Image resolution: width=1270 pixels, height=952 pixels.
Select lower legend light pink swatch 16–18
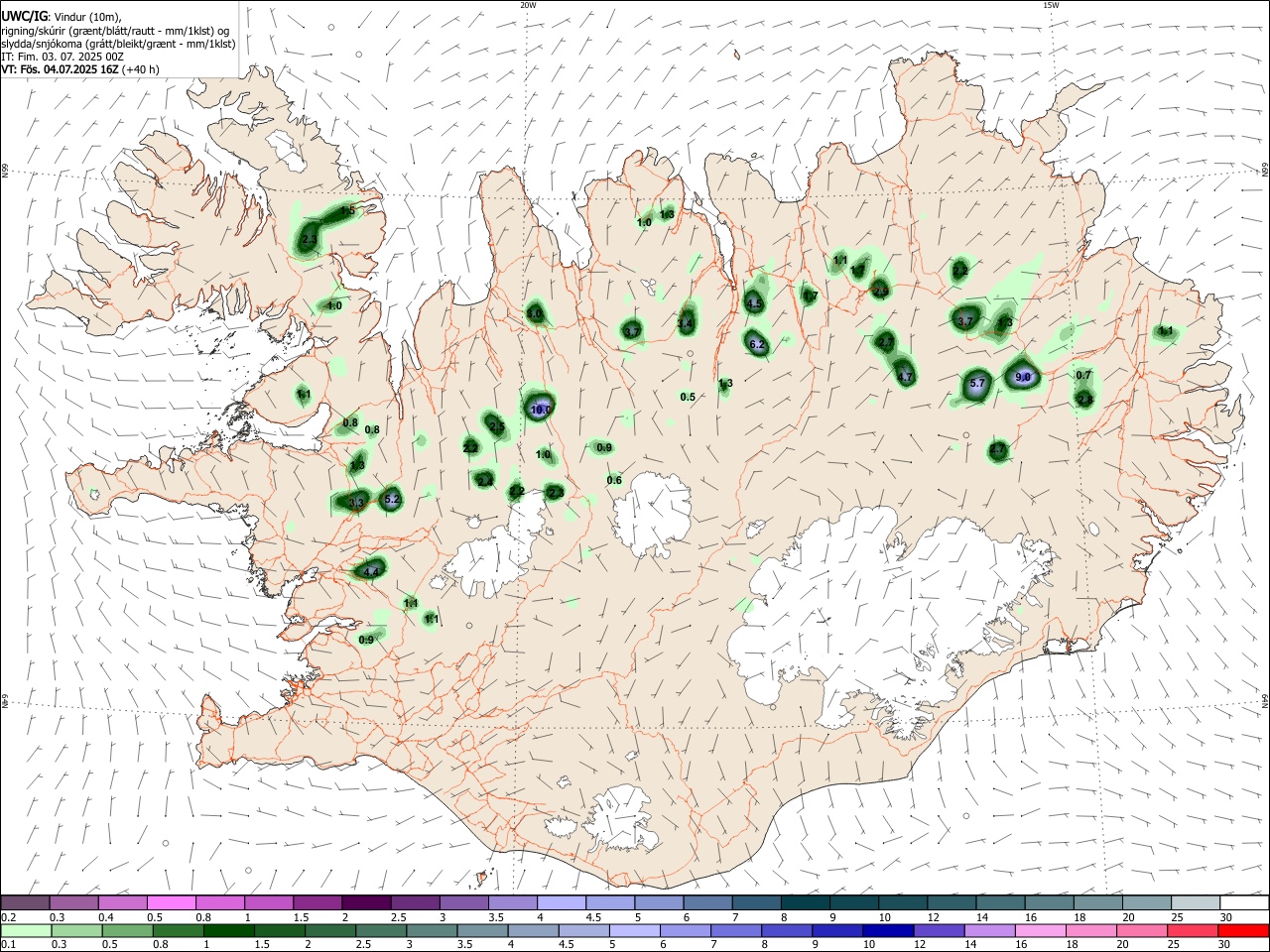click(x=1040, y=930)
